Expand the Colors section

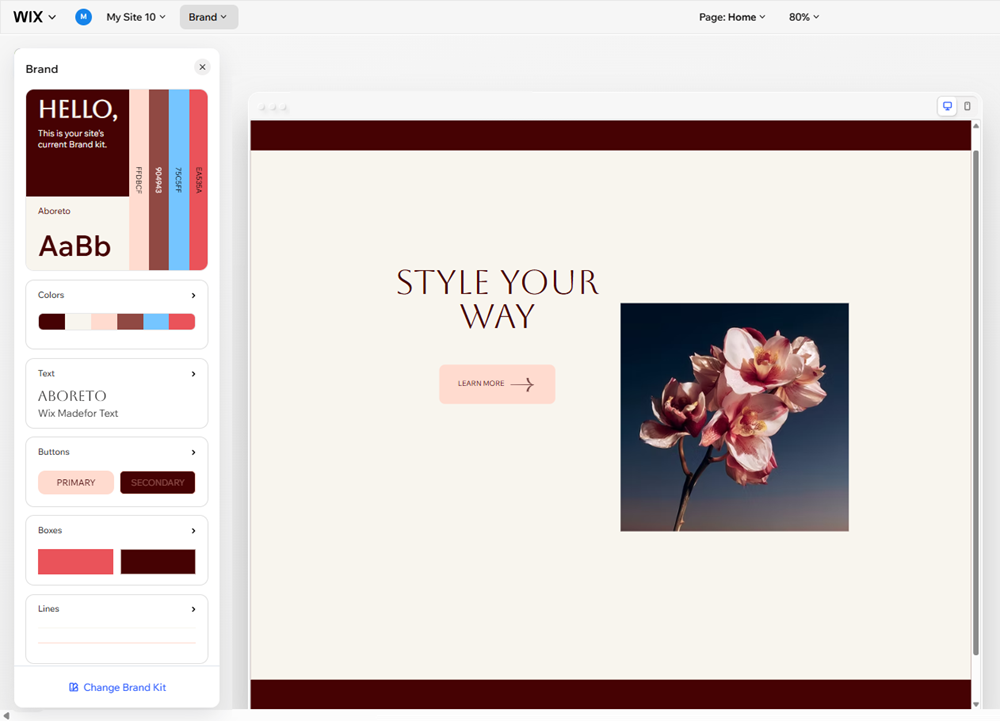[x=194, y=295]
